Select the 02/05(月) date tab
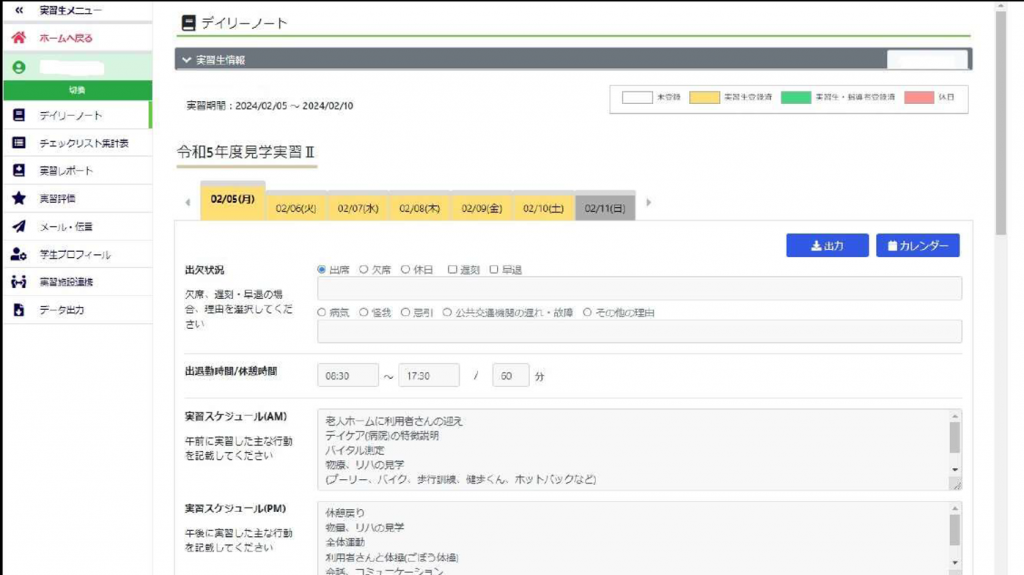Screen dimensions: 1024x575 click(x=232, y=201)
